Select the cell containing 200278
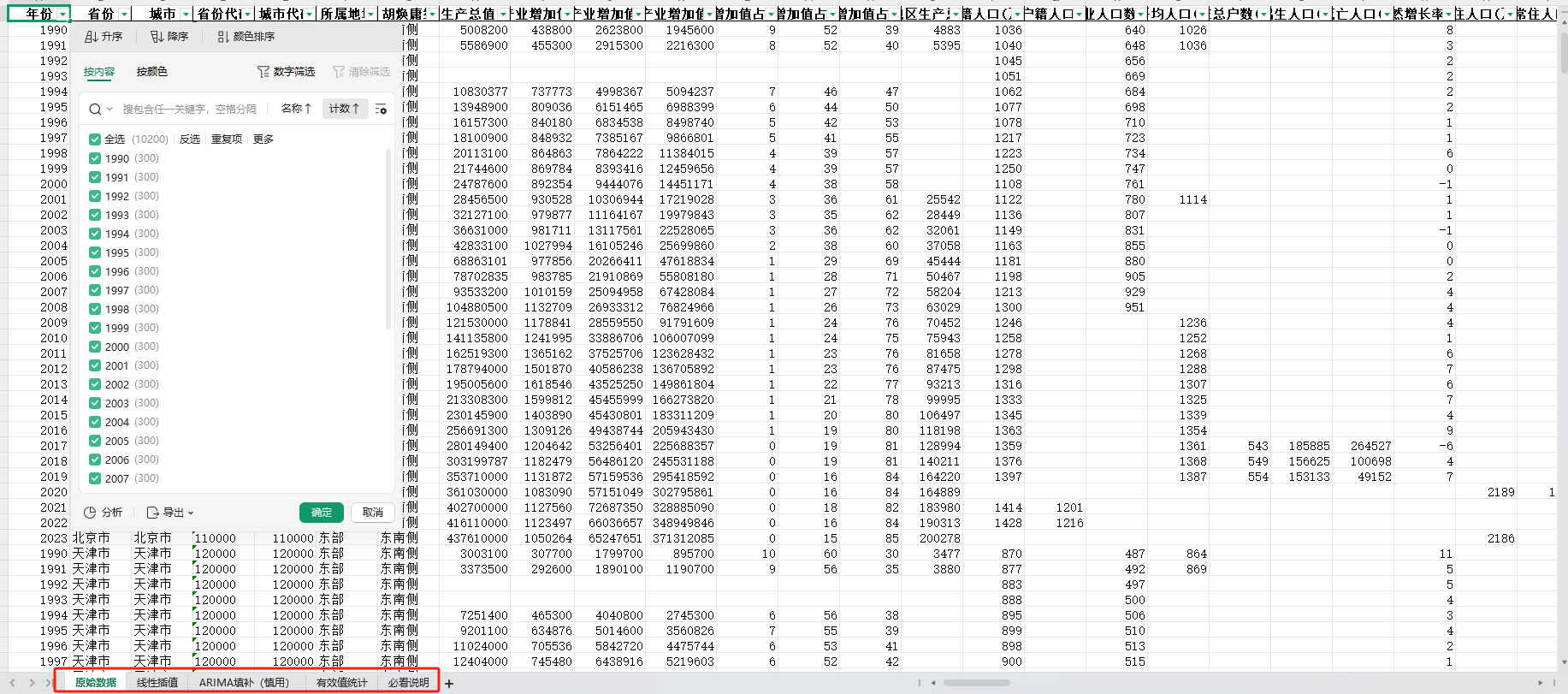The image size is (1568, 694). click(x=932, y=538)
